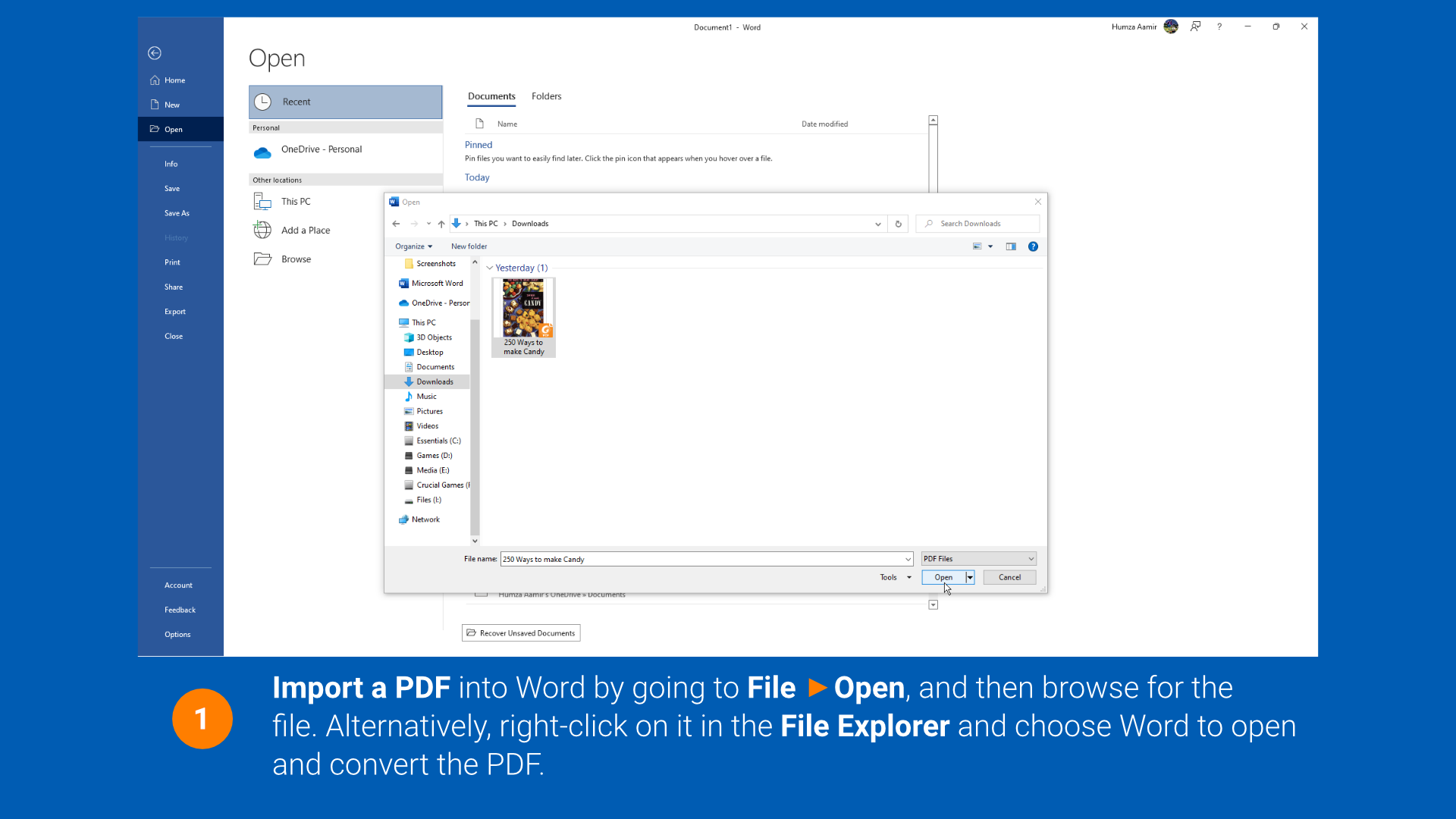Open 3D Objects folder
This screenshot has height=819, width=1456.
428,337
